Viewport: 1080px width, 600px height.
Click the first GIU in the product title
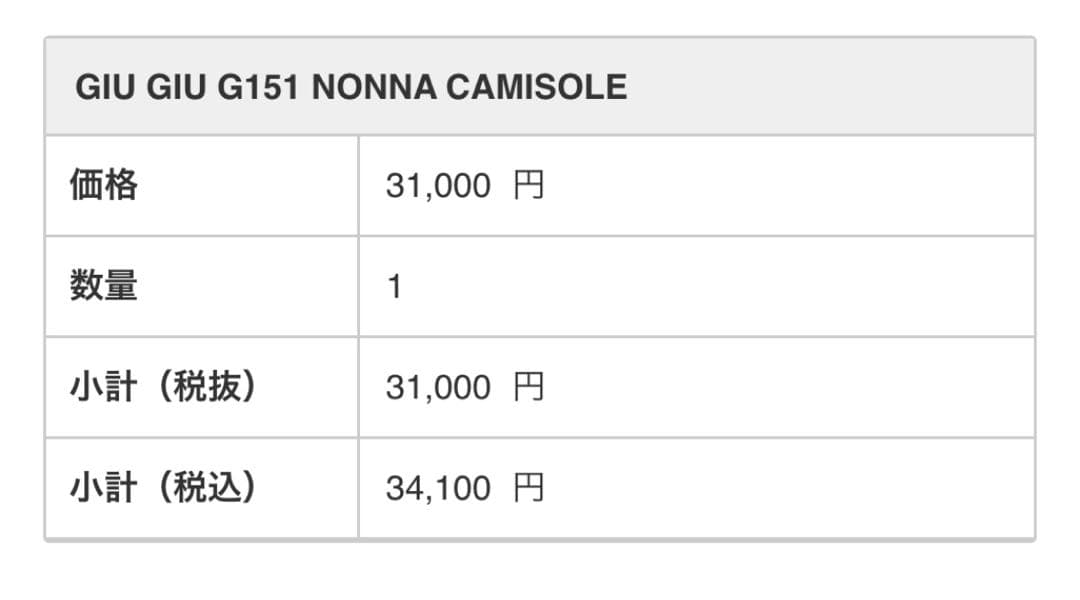pos(105,87)
